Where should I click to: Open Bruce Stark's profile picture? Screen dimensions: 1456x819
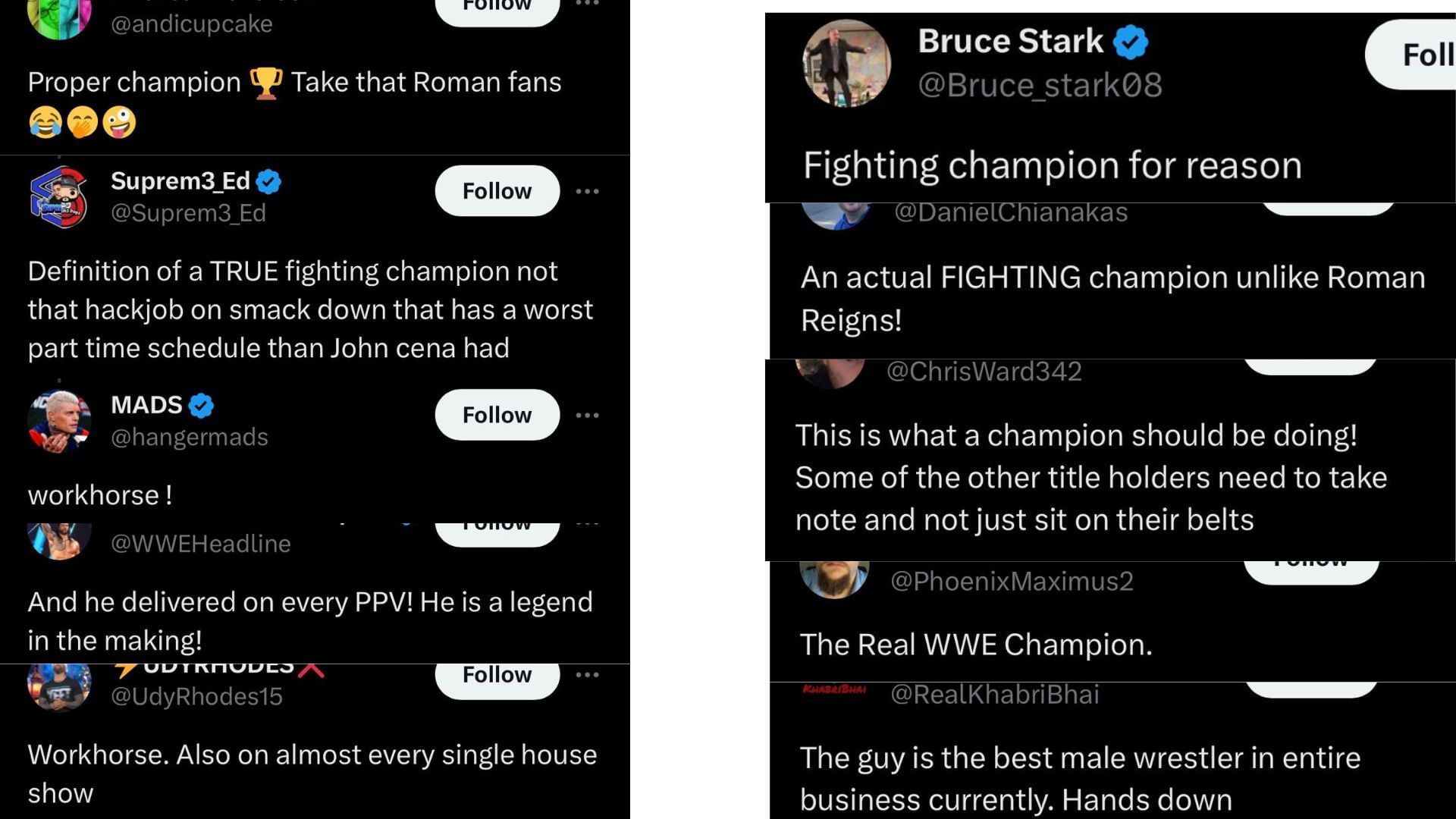point(846,63)
